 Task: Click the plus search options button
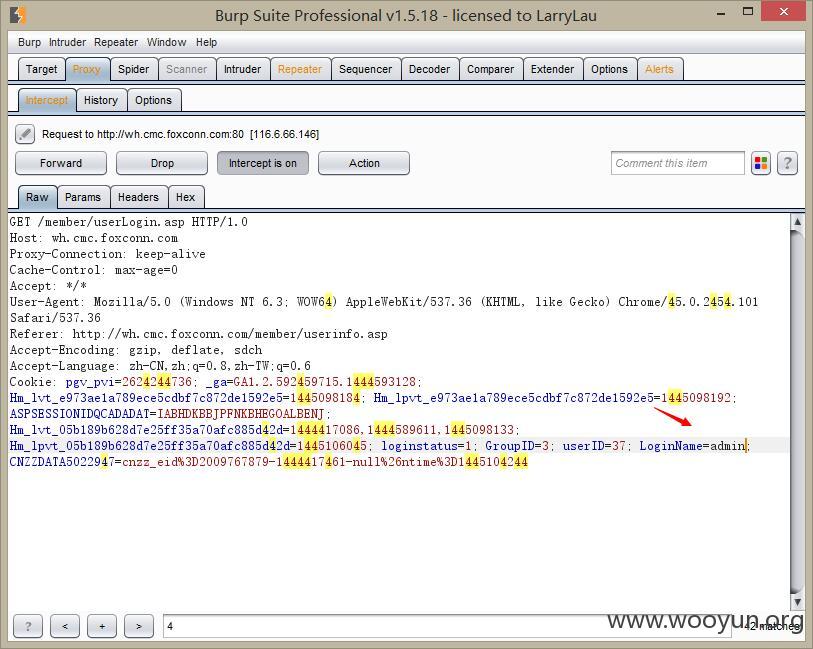[102, 626]
